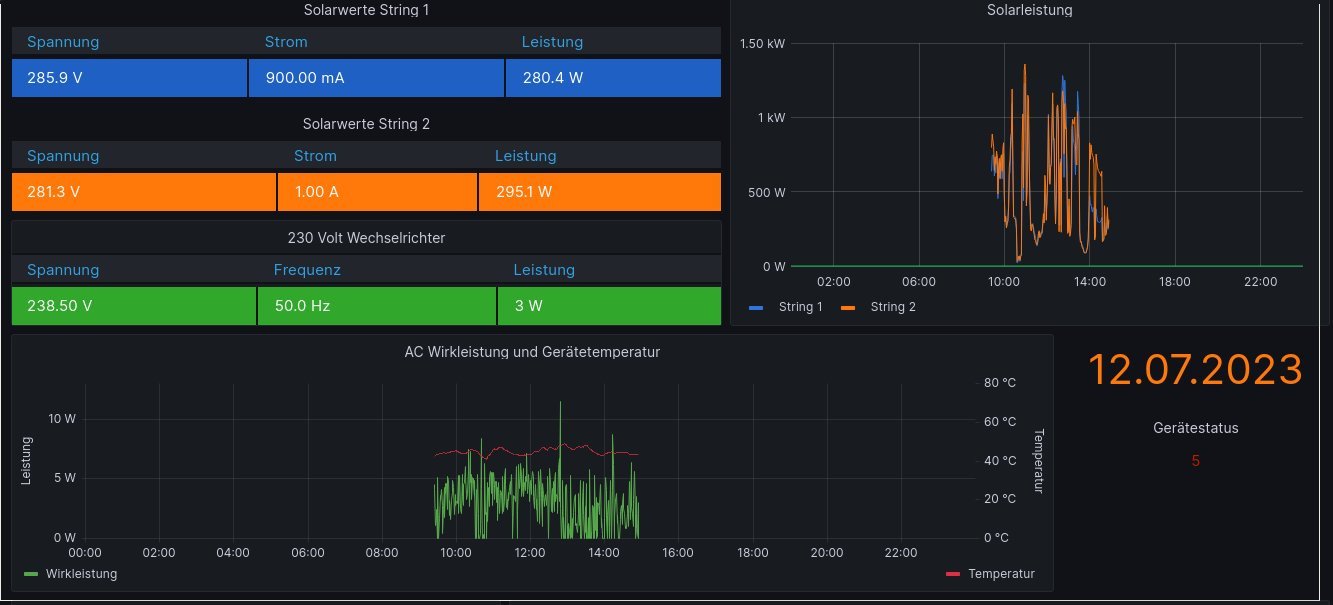The width and height of the screenshot is (1333, 605).
Task: Click the red Temperatur legend color swatch
Action: pyautogui.click(x=952, y=574)
